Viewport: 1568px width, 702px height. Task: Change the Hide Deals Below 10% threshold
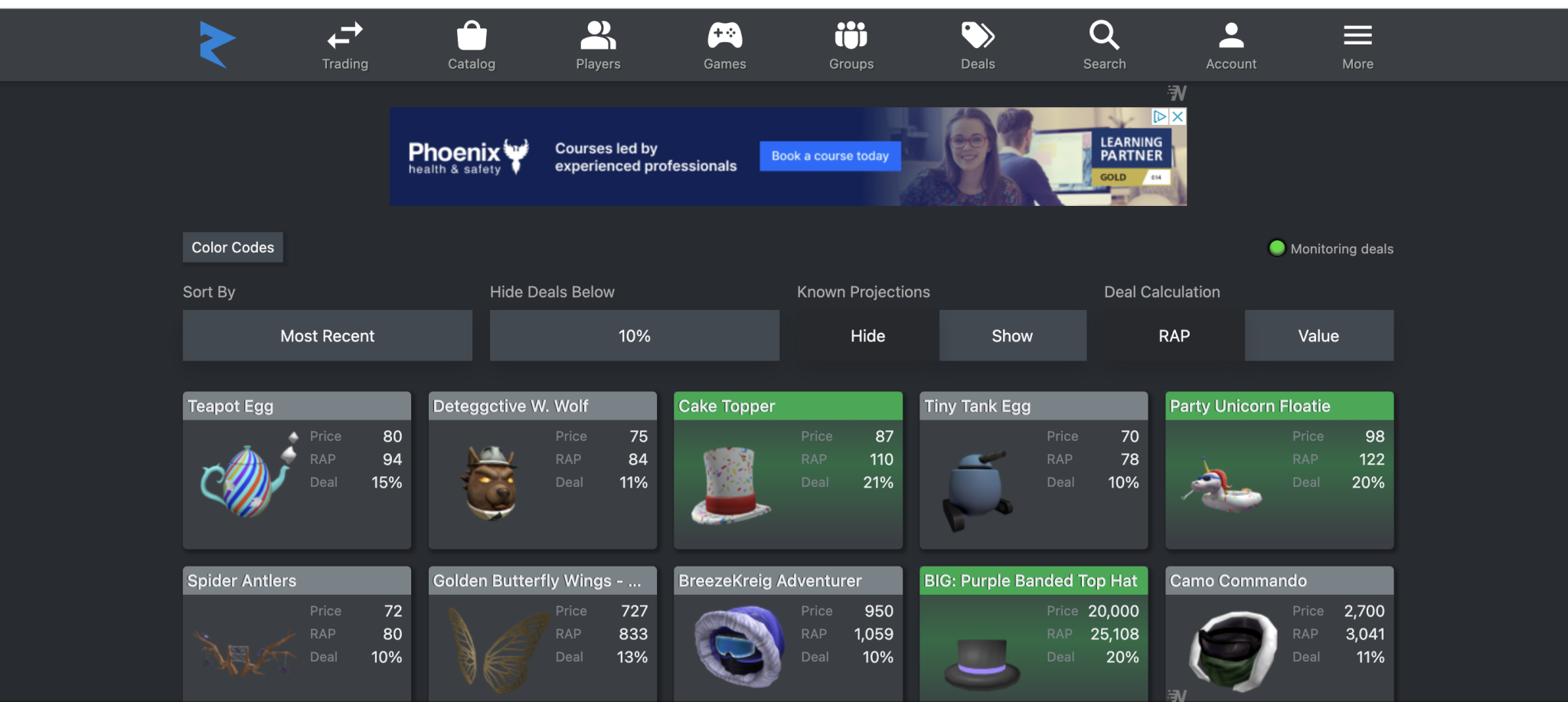click(x=634, y=335)
